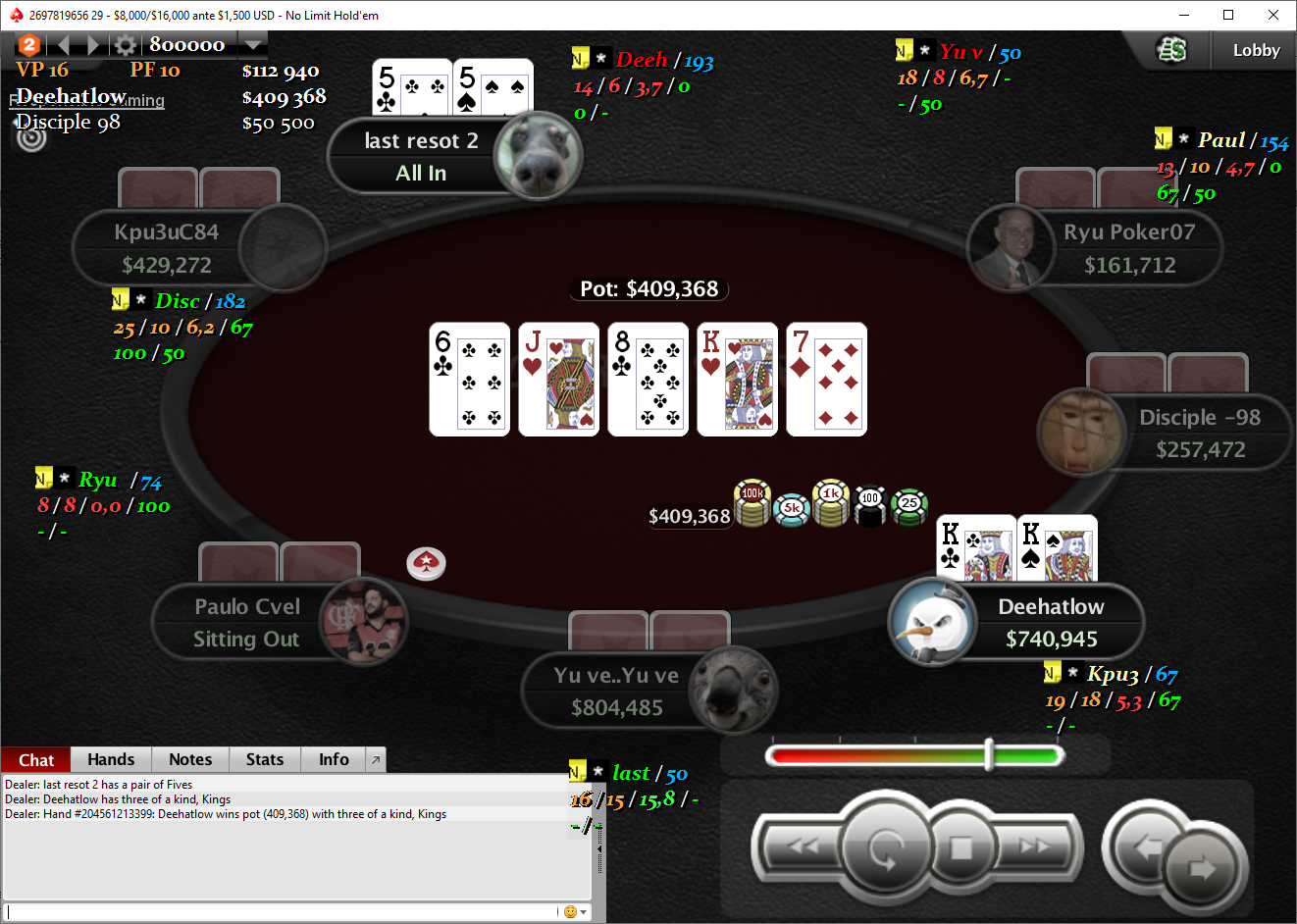Switch to the Stats tab
Image resolution: width=1297 pixels, height=924 pixels.
coord(265,760)
